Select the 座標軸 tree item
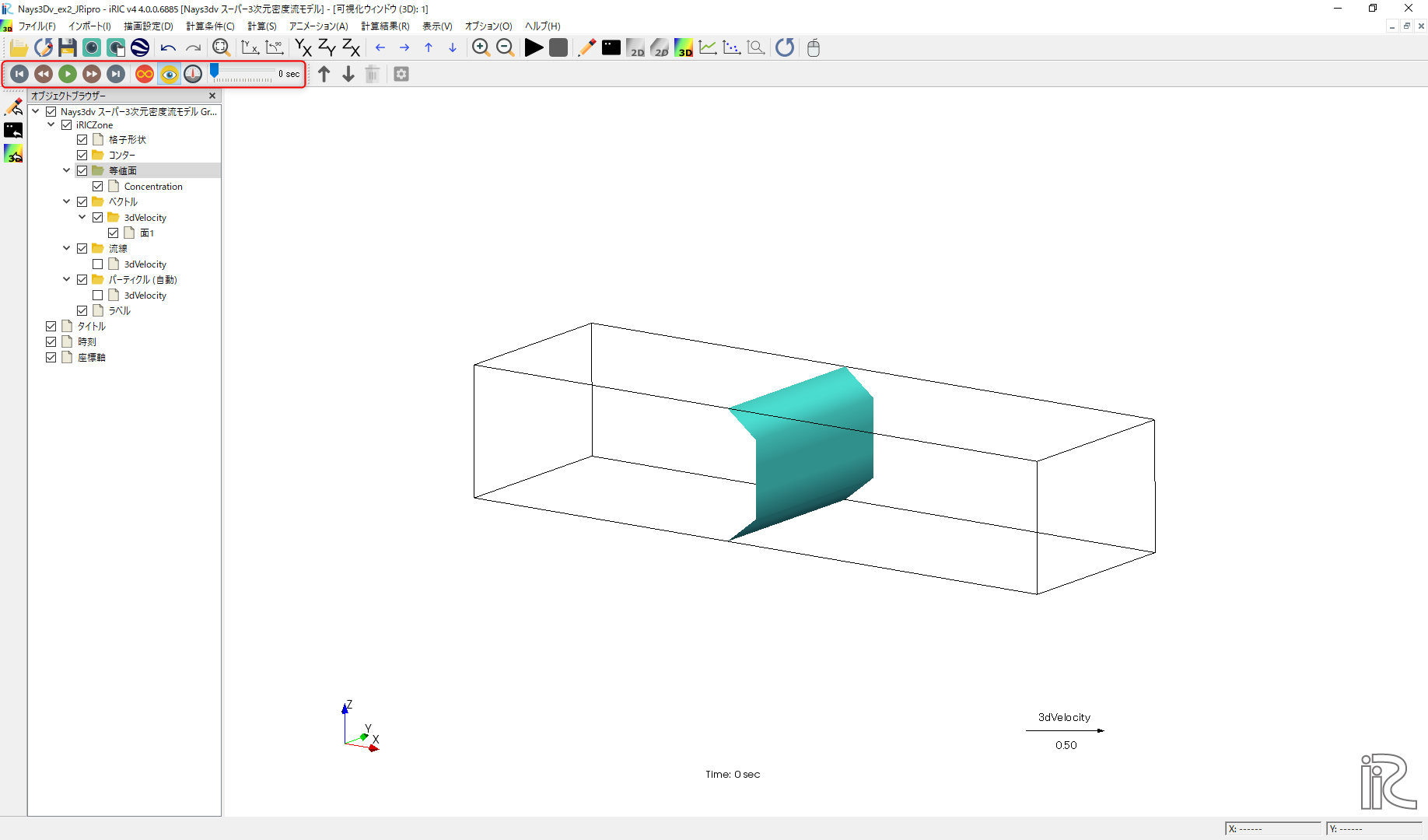 (92, 358)
